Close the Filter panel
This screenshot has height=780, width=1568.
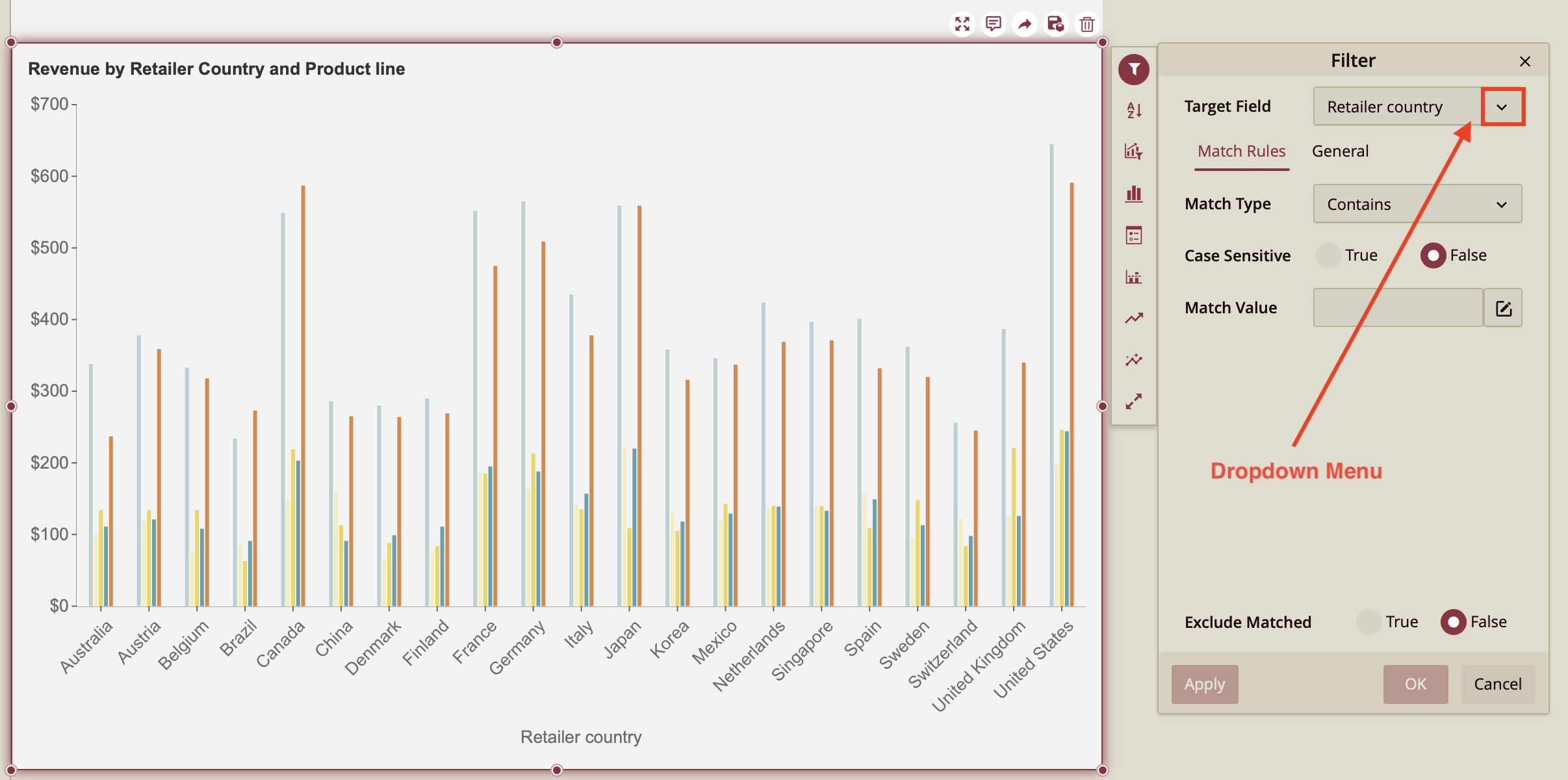(x=1525, y=61)
